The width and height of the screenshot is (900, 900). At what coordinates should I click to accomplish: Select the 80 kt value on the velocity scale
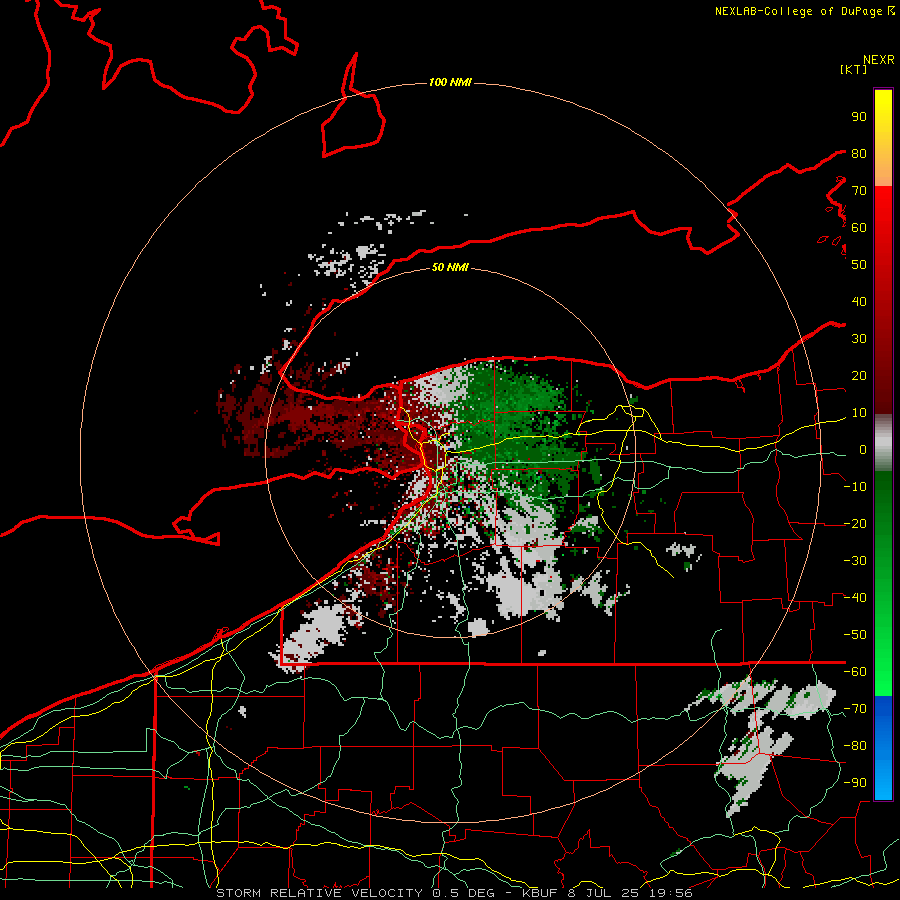pos(859,154)
